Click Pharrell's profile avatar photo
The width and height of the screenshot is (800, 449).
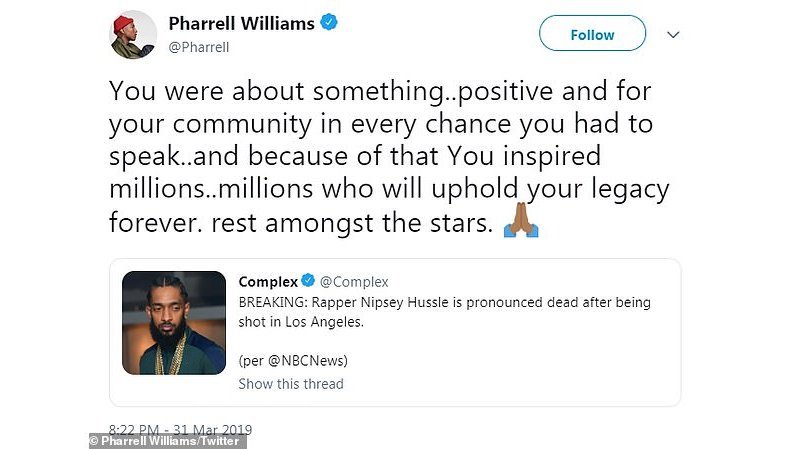133,35
